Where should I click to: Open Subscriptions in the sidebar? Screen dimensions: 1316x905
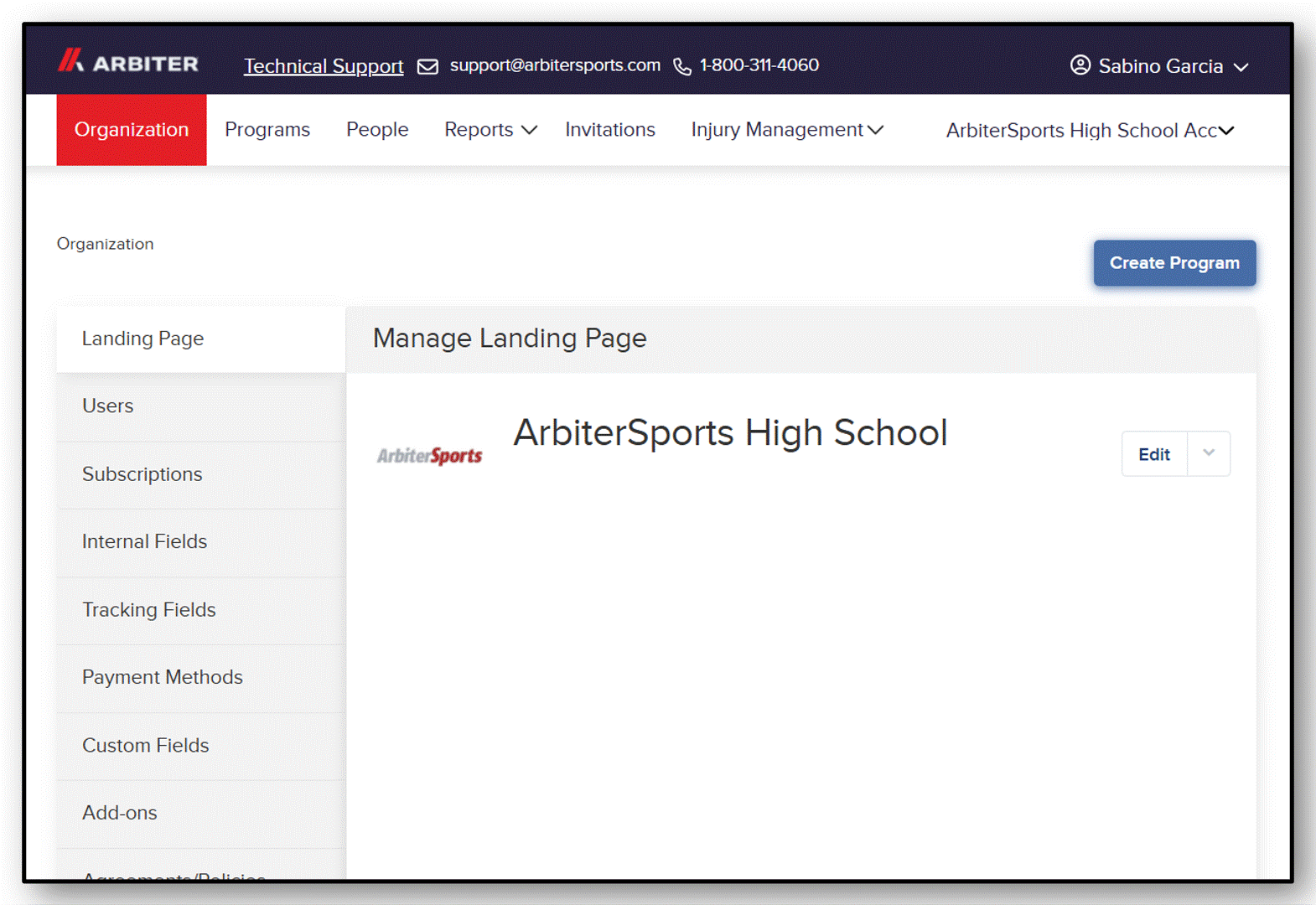pos(201,474)
